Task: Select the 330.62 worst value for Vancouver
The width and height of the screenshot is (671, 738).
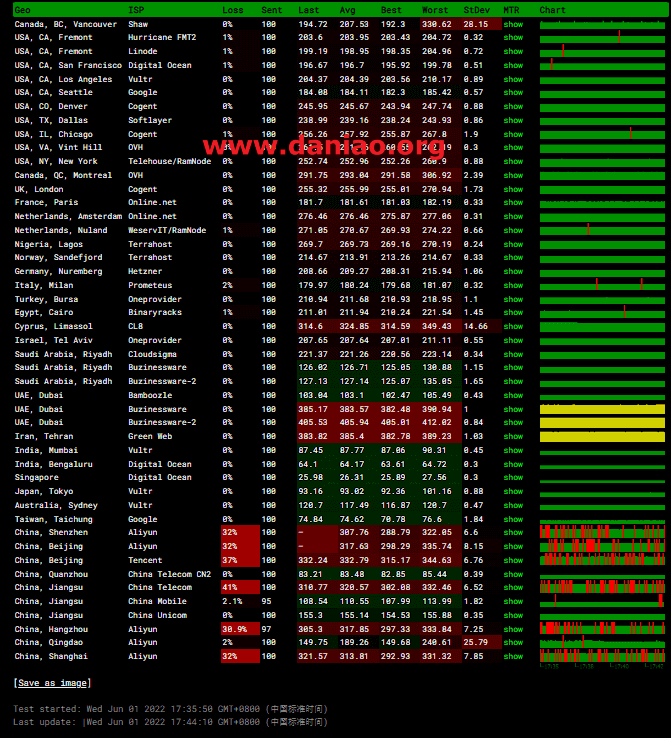Action: tap(437, 24)
